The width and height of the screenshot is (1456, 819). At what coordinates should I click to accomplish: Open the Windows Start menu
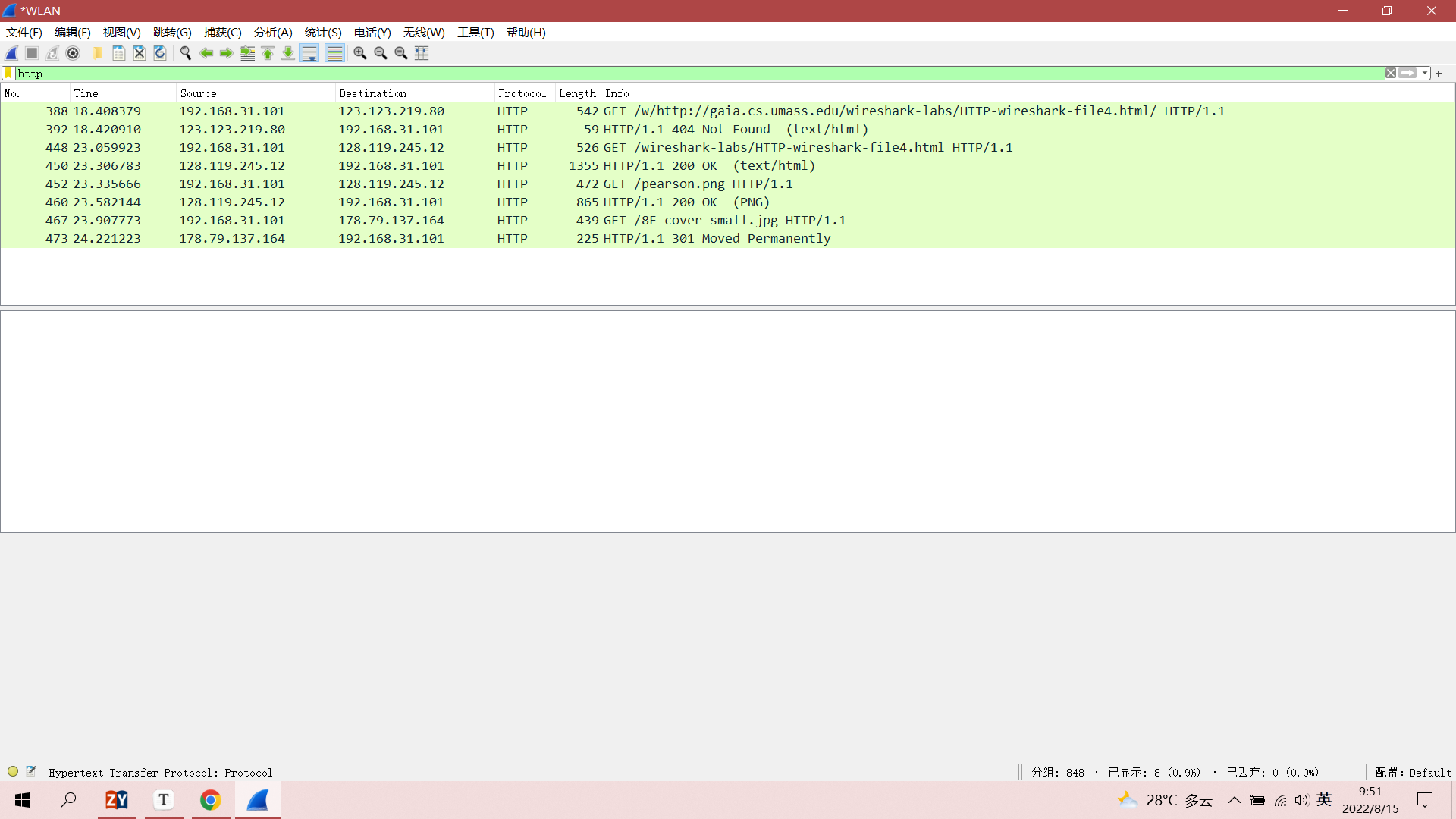coord(23,800)
